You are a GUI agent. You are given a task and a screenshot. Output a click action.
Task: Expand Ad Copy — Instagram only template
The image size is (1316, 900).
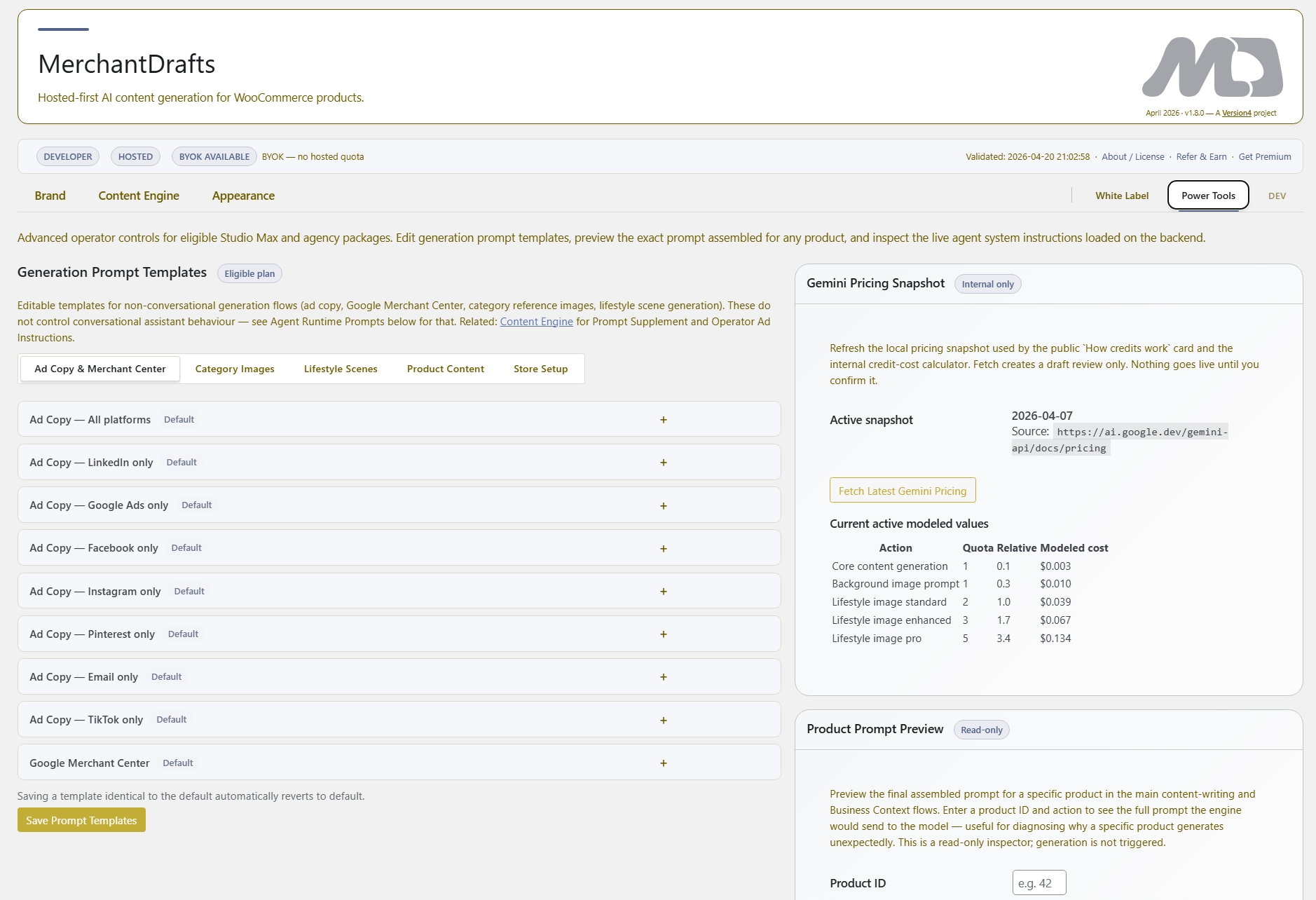point(399,591)
